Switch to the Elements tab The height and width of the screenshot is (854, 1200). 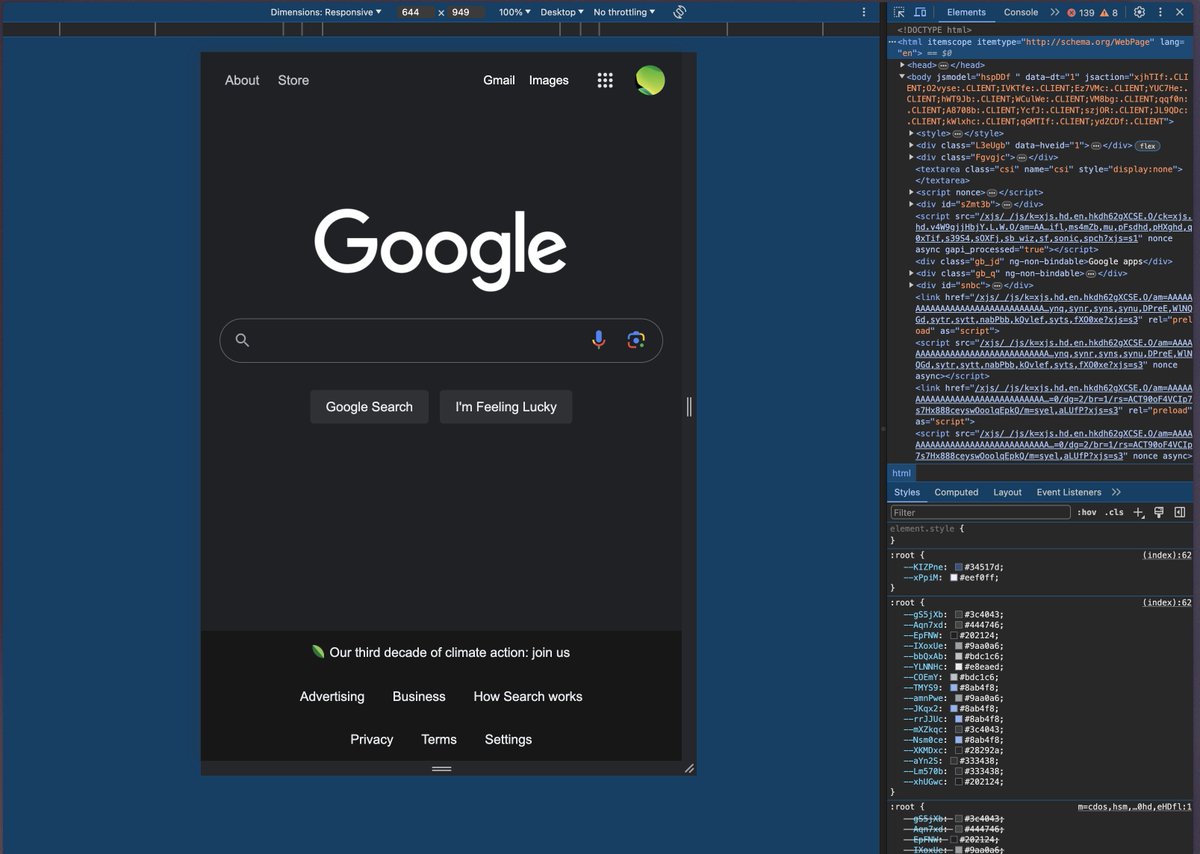tap(966, 12)
